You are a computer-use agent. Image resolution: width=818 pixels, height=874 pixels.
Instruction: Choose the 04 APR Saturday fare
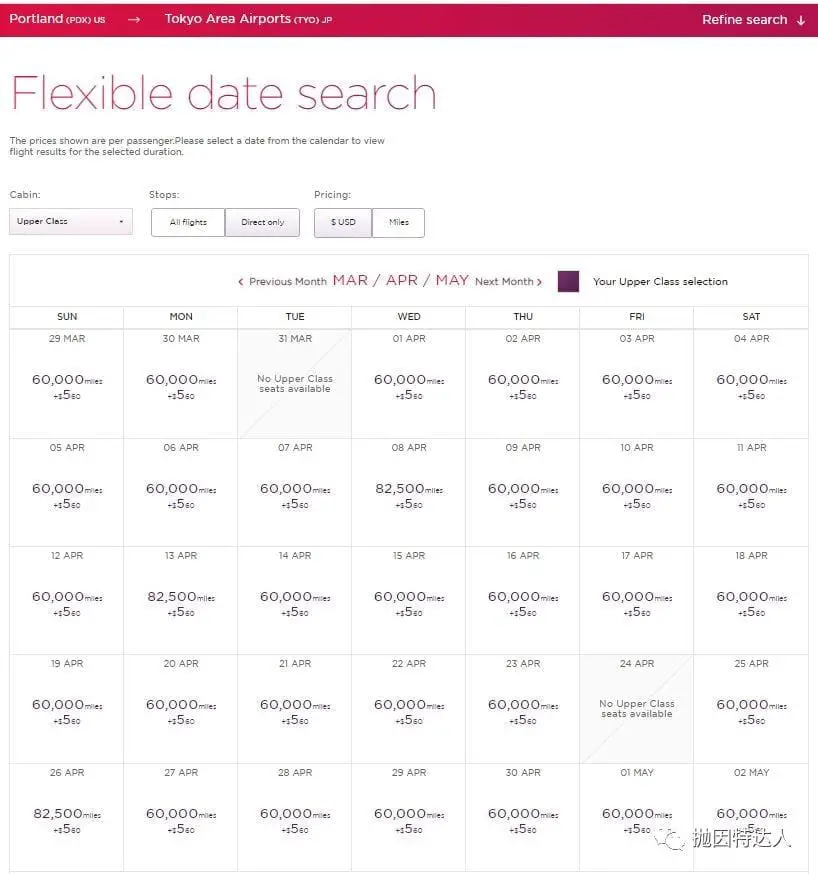pyautogui.click(x=751, y=383)
